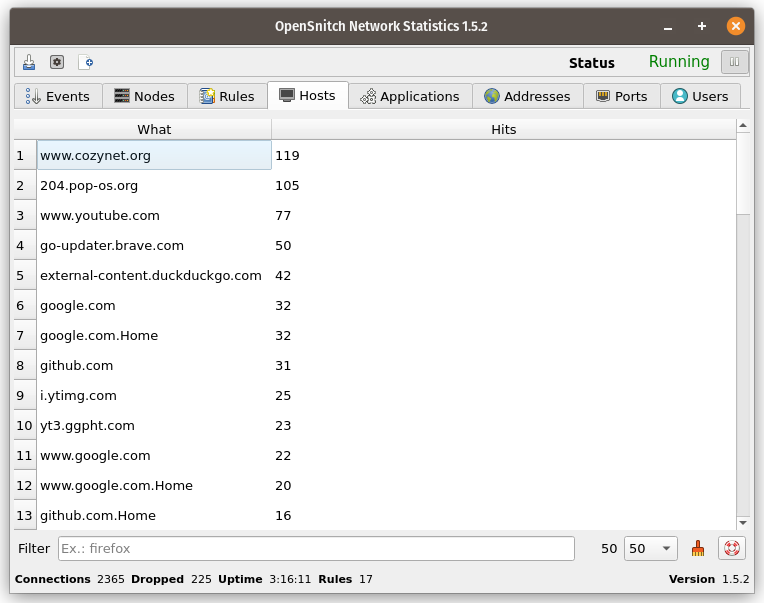Go to the Rules tab
The width and height of the screenshot is (764, 603).
(227, 96)
